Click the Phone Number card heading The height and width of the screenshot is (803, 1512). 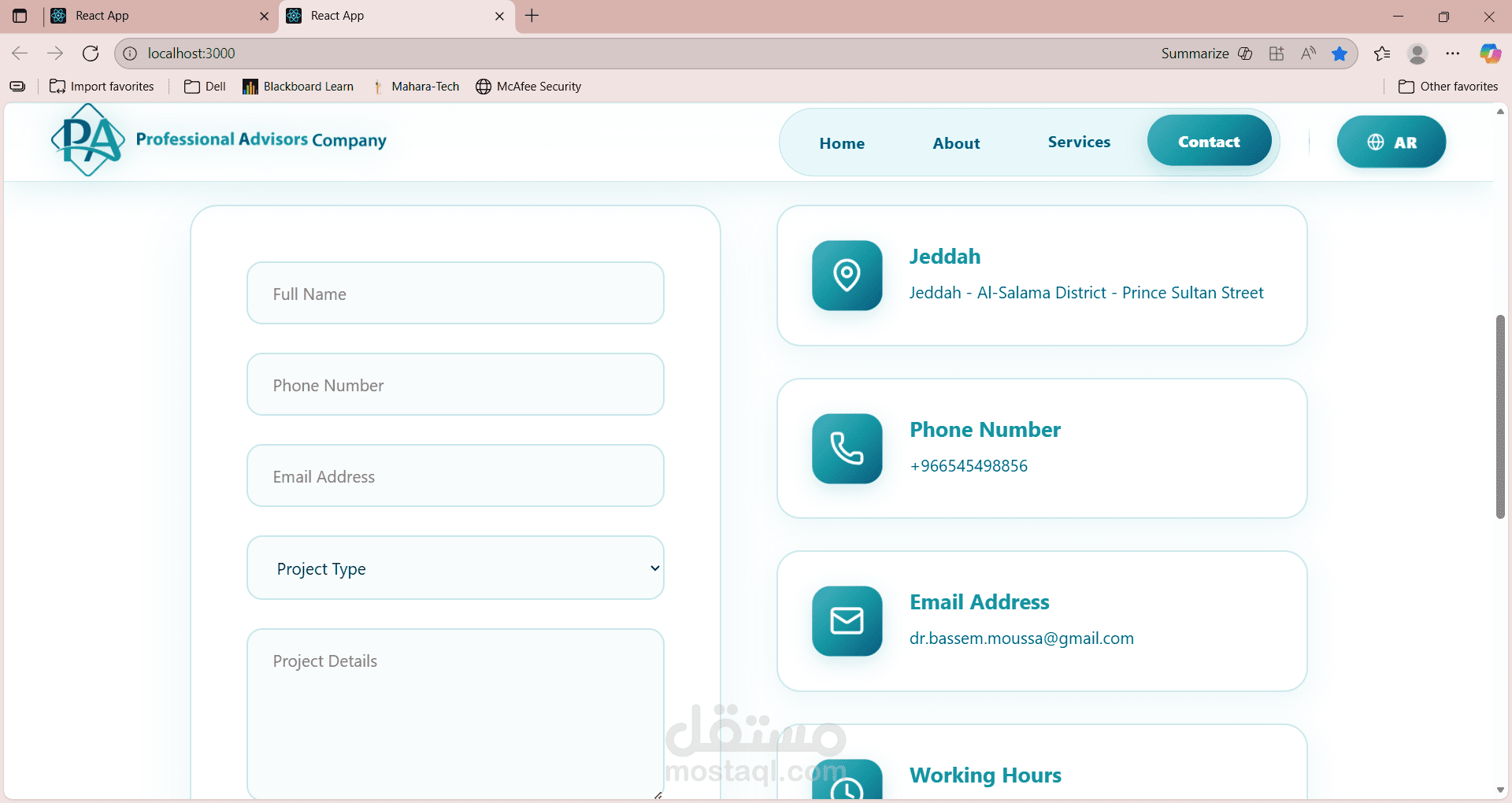tap(985, 430)
